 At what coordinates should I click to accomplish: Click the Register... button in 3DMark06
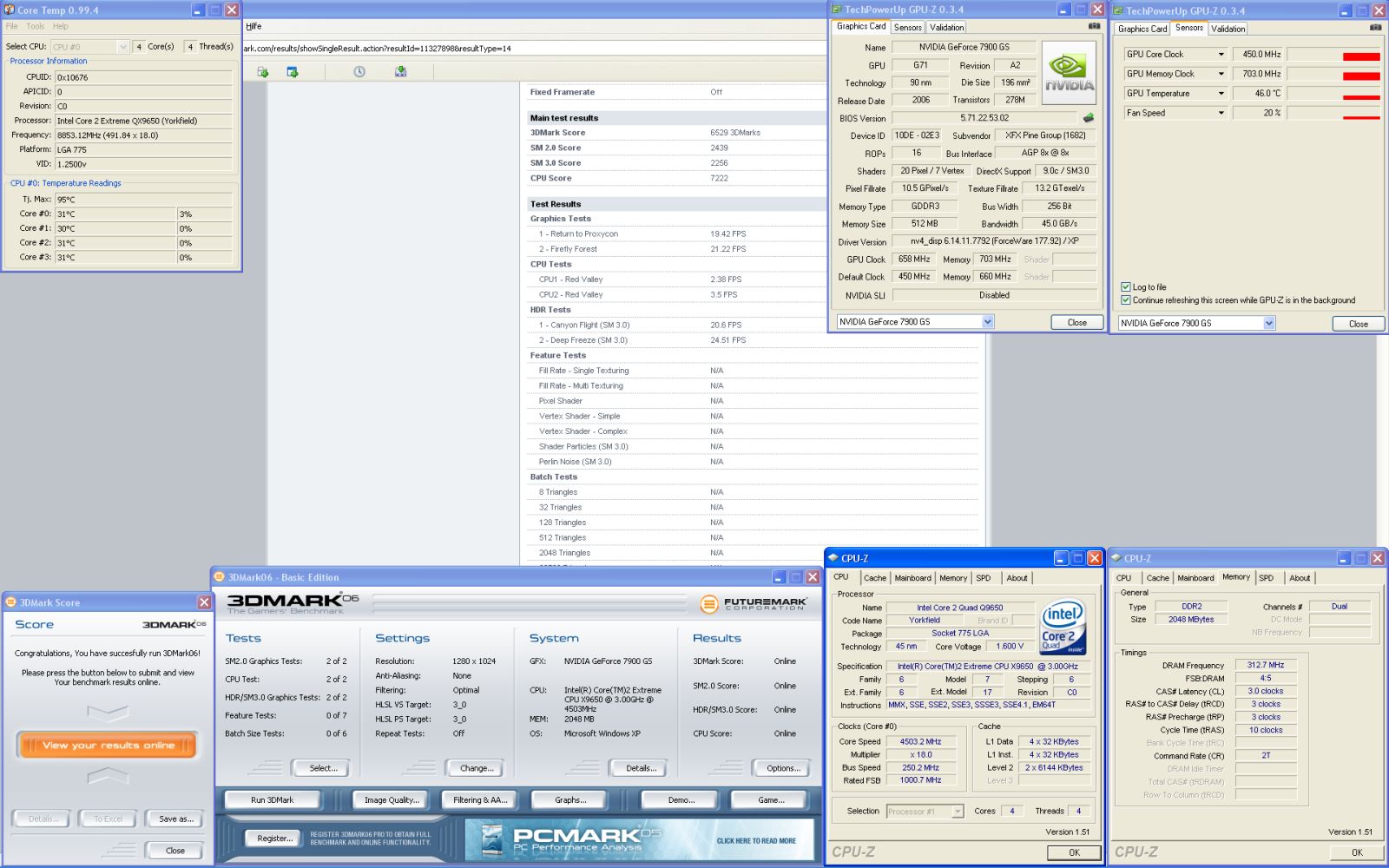click(x=274, y=838)
